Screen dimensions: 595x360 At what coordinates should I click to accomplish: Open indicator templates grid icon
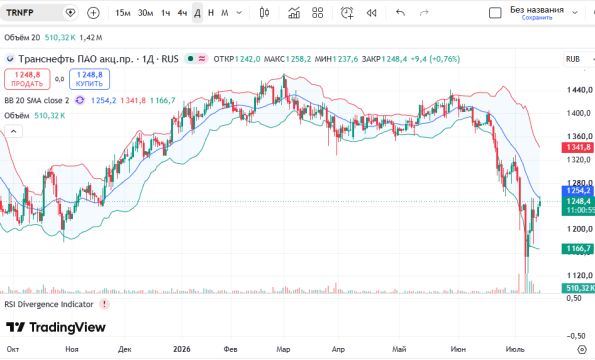pyautogui.click(x=318, y=13)
